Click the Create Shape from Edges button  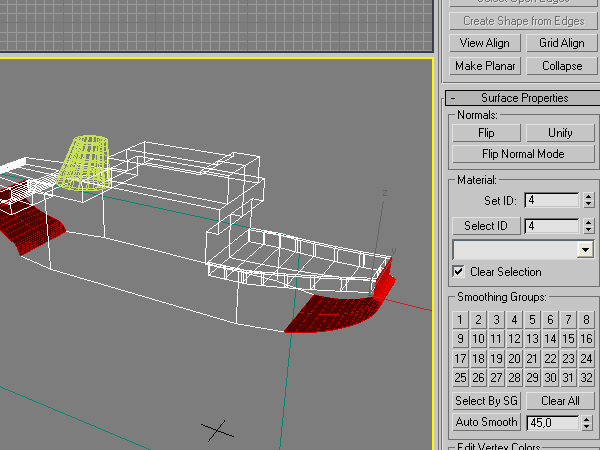(x=523, y=21)
